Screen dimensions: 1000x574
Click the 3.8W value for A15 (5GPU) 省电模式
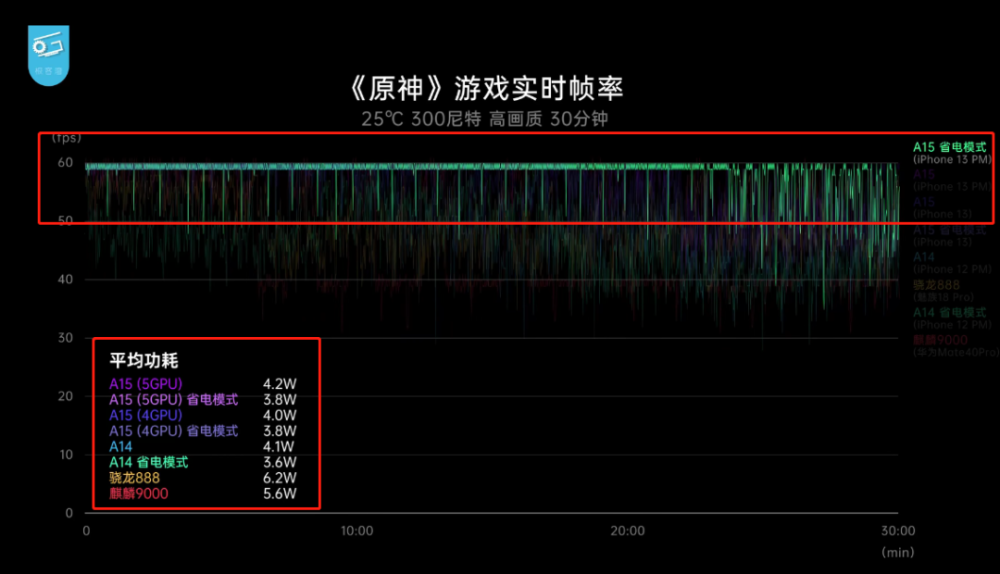pos(280,400)
